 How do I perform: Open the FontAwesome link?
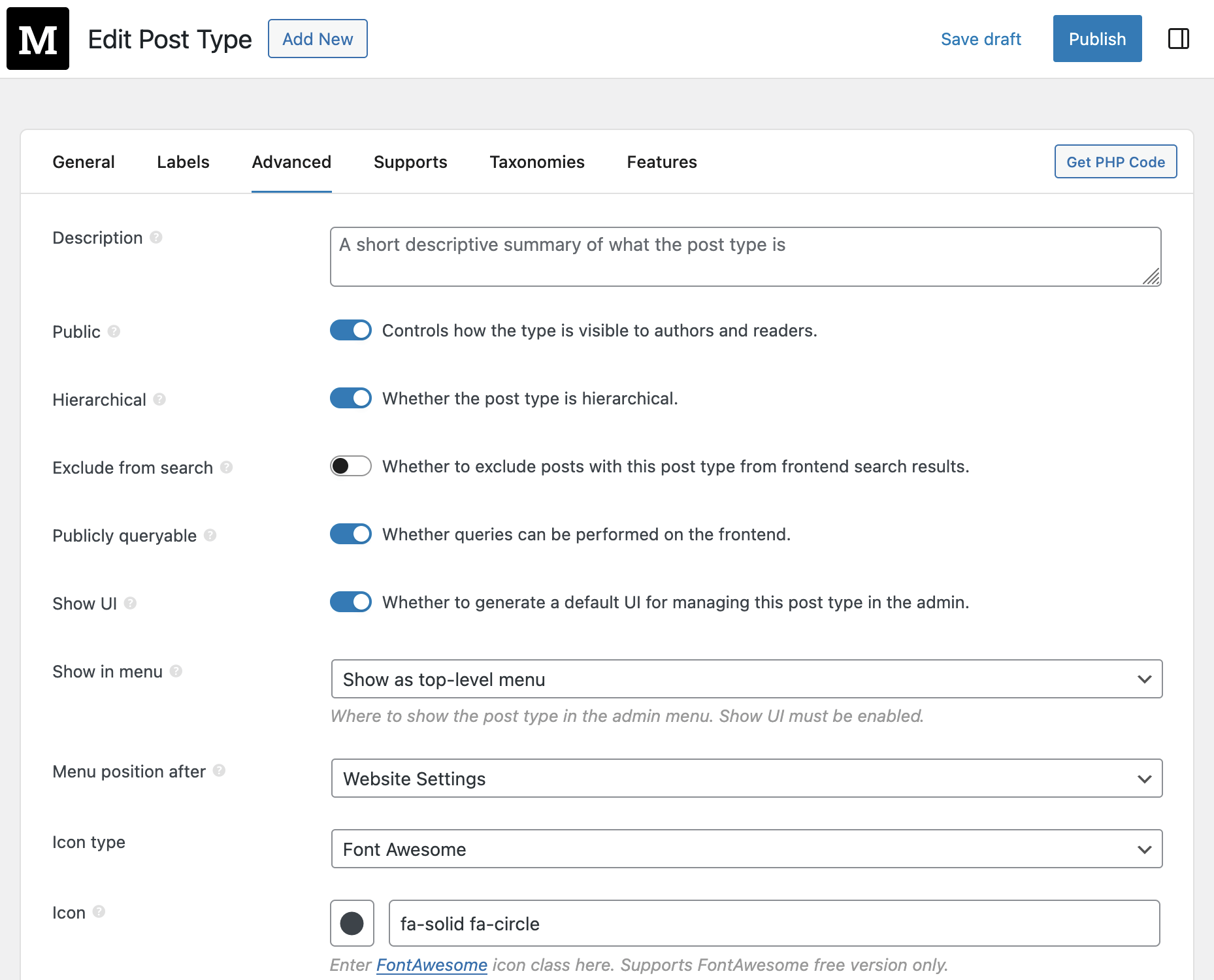click(431, 965)
